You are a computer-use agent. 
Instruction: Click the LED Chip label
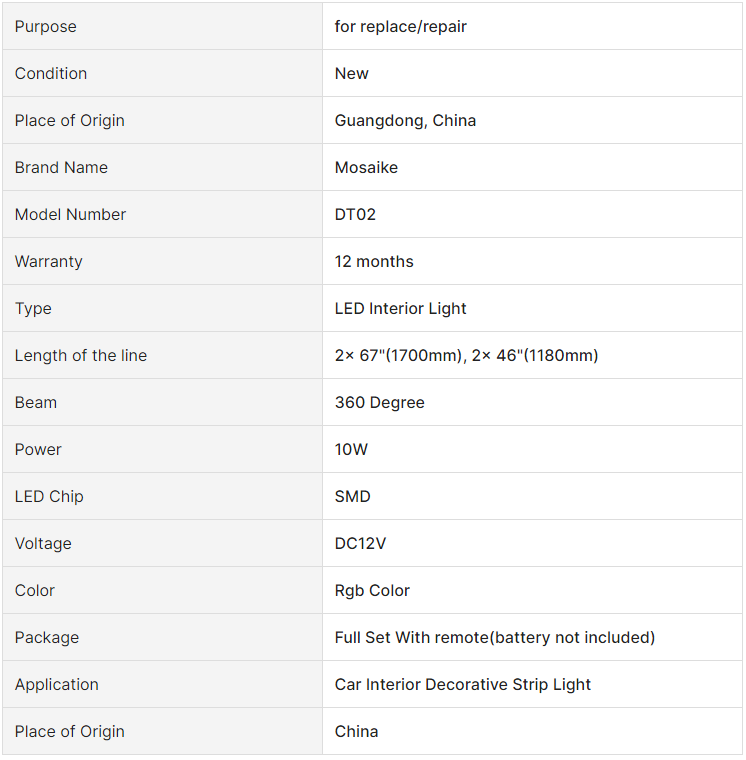(49, 496)
